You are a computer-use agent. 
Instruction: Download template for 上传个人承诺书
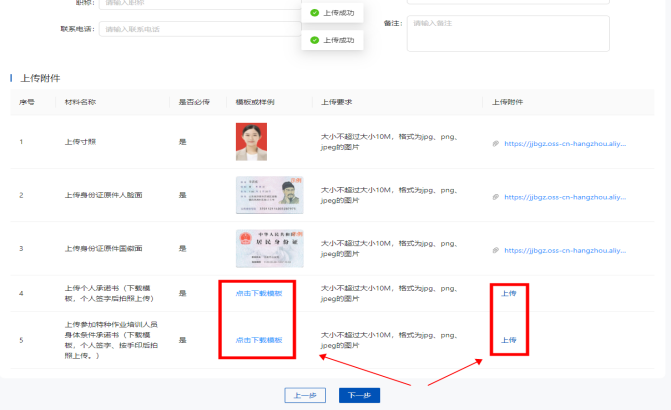tap(258, 293)
